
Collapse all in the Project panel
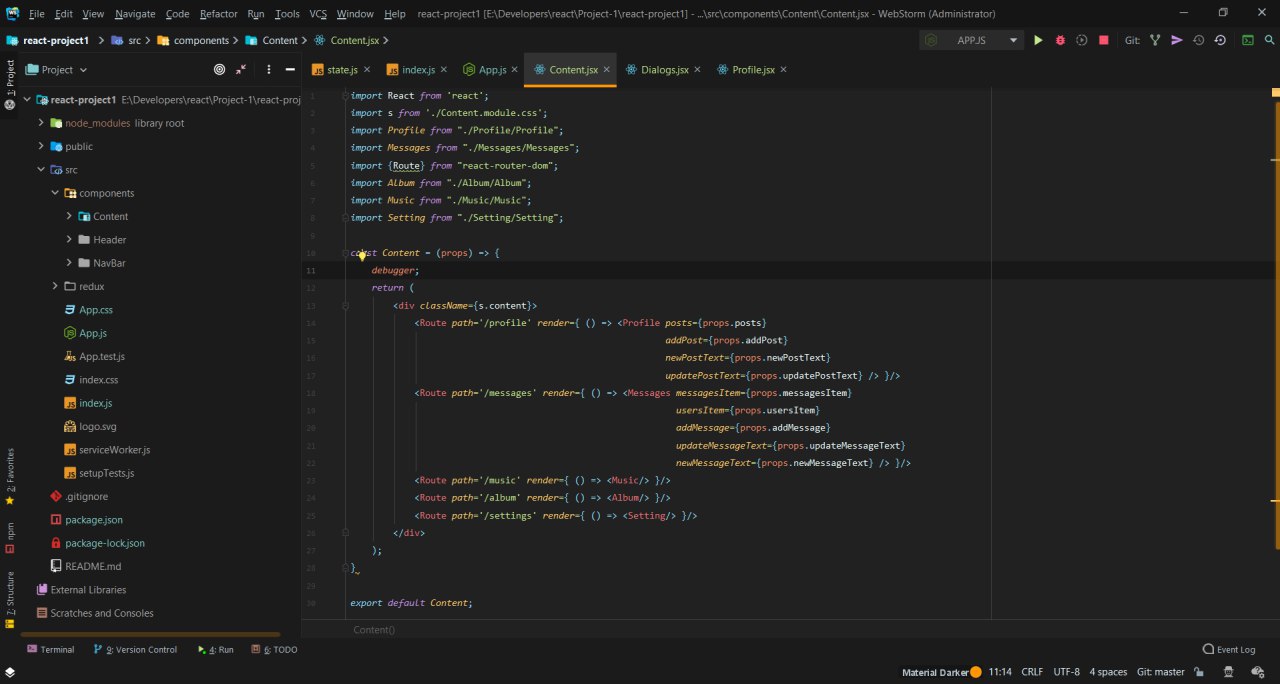241,69
